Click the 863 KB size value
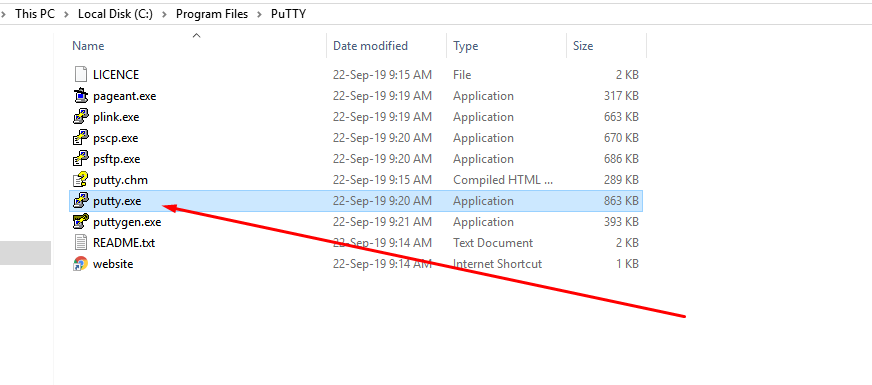The width and height of the screenshot is (872, 385). (621, 201)
